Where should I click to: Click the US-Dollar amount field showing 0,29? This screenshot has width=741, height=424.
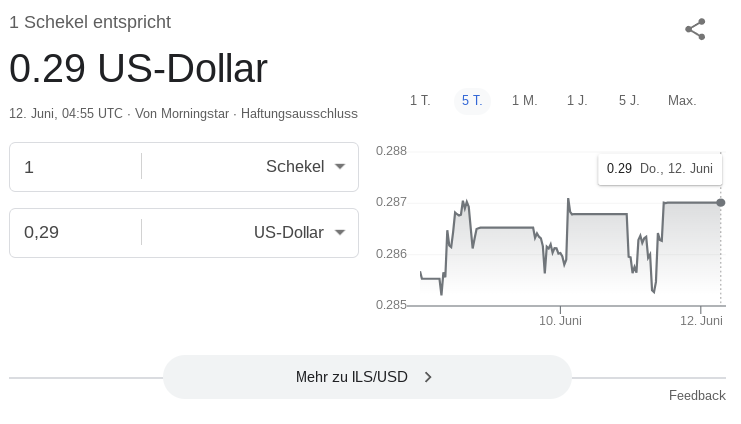(x=76, y=233)
